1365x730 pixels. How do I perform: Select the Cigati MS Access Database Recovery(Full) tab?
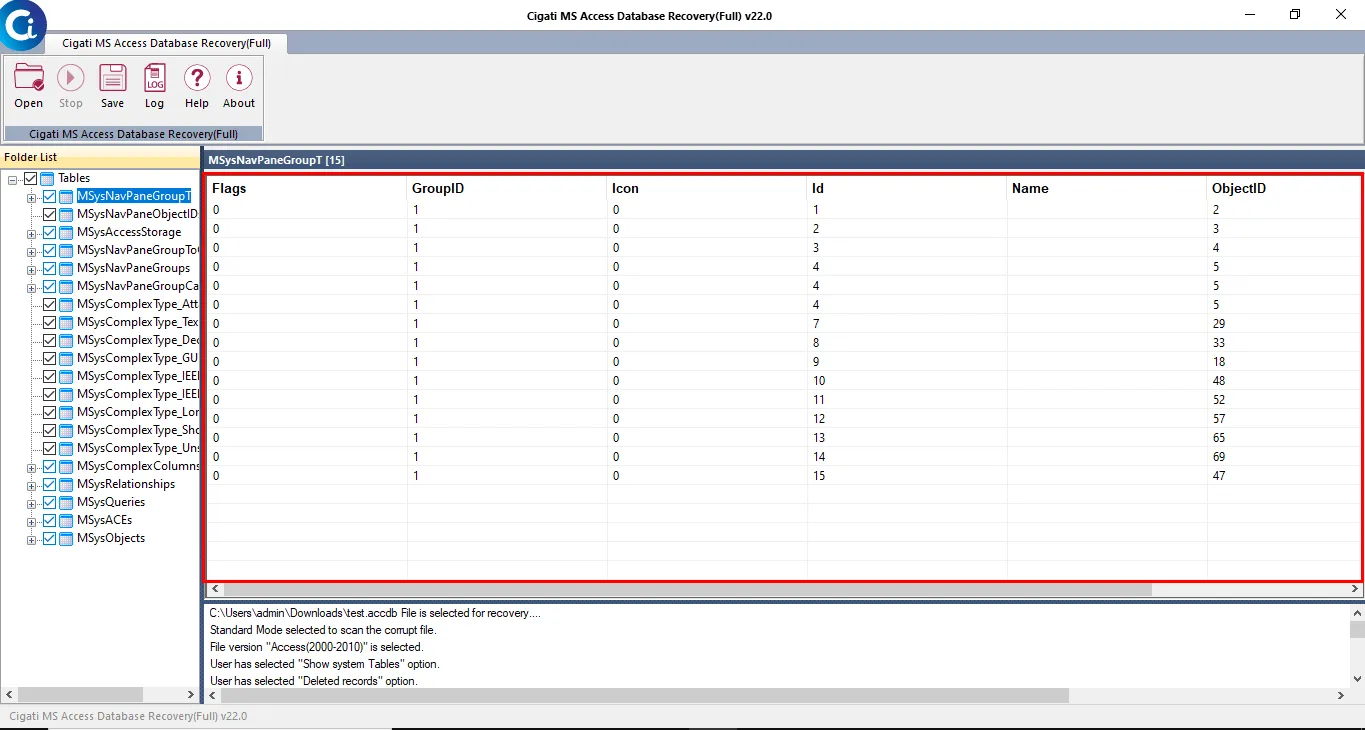point(167,43)
